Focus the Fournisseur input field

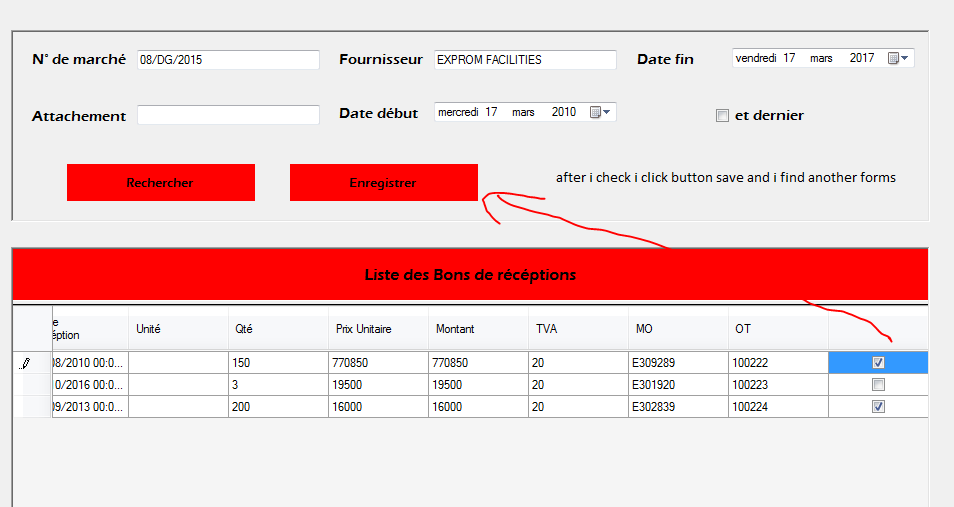click(x=525, y=60)
